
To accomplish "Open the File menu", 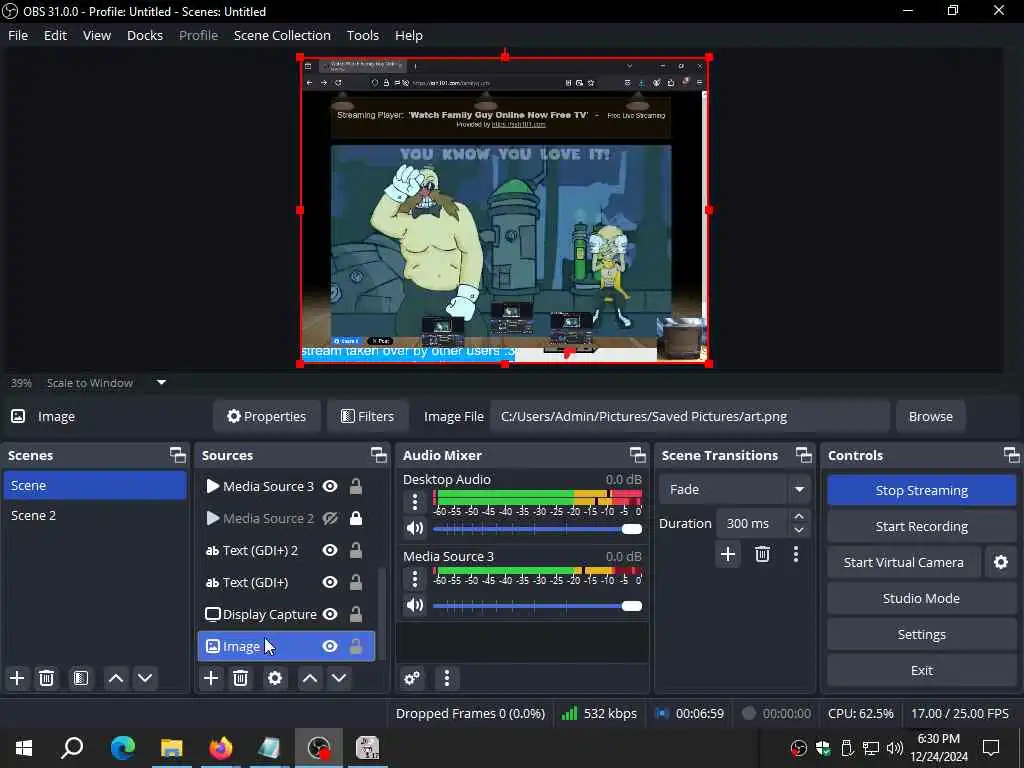I will click(18, 35).
